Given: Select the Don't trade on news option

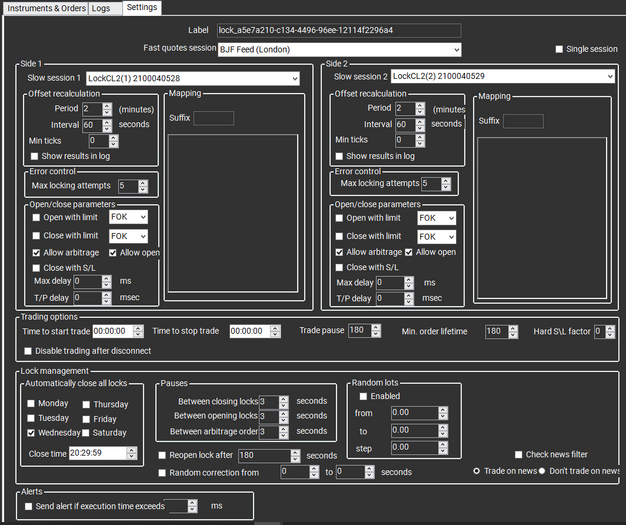Looking at the screenshot, I should point(545,470).
